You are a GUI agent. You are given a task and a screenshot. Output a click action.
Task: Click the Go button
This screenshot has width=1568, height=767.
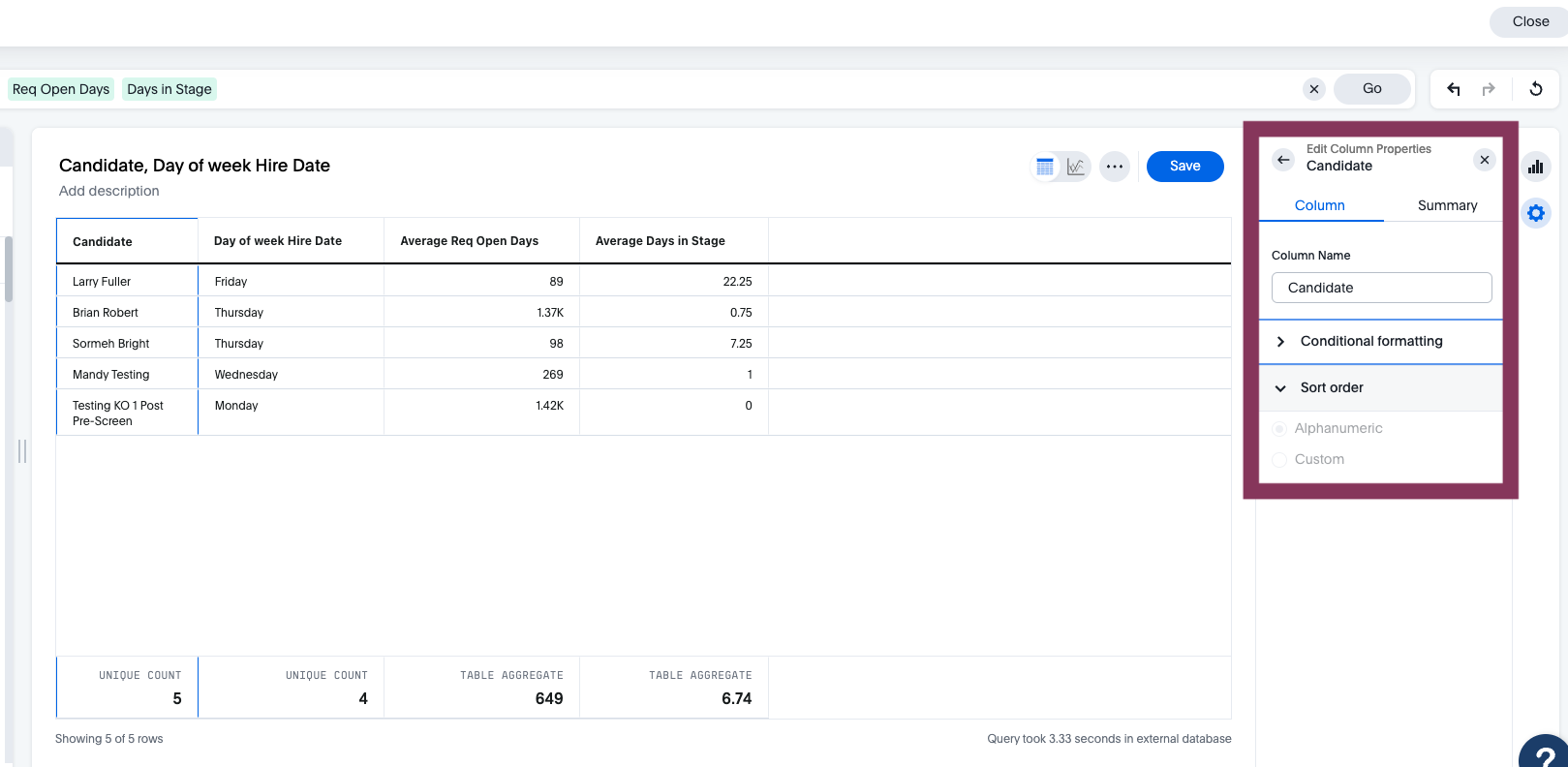point(1372,89)
